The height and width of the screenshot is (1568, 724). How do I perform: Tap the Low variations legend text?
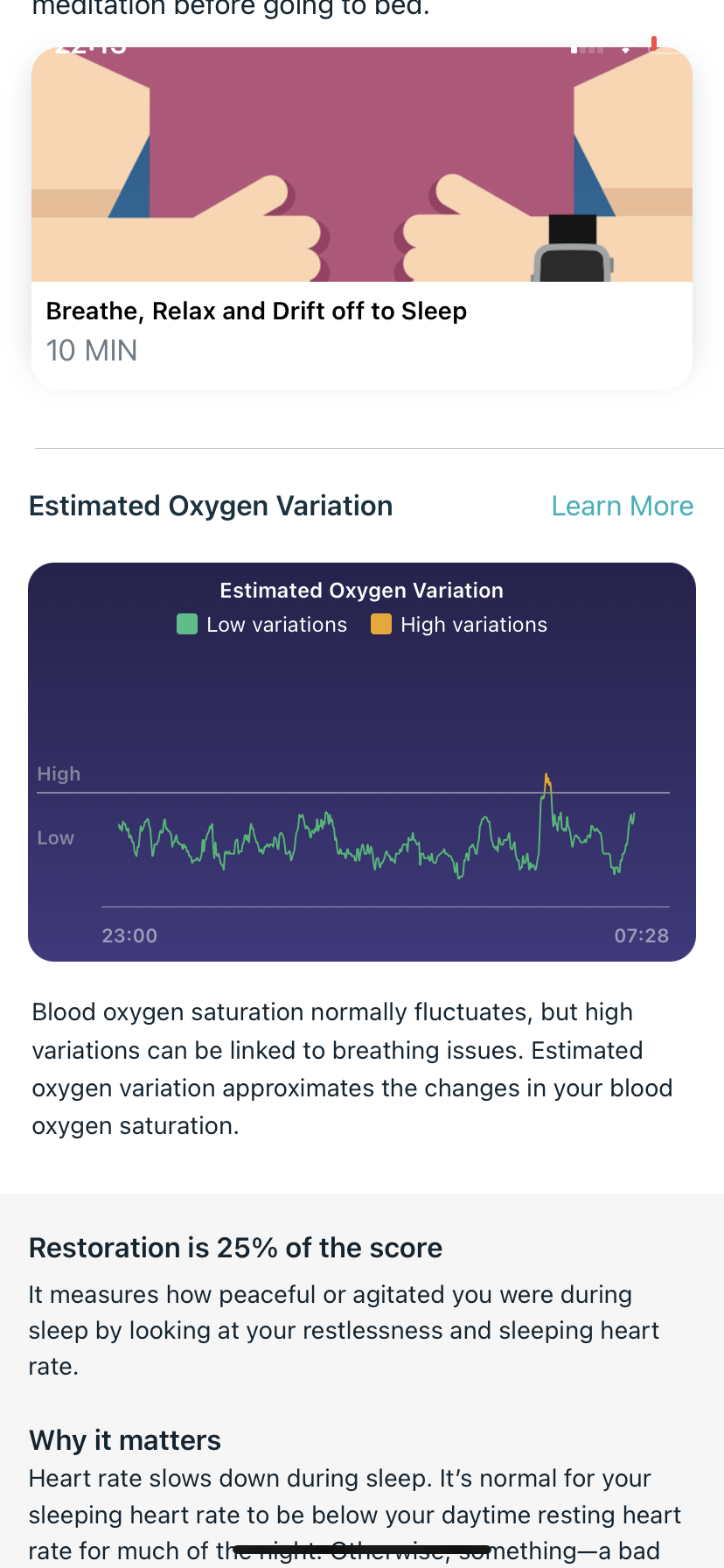pyautogui.click(x=276, y=625)
